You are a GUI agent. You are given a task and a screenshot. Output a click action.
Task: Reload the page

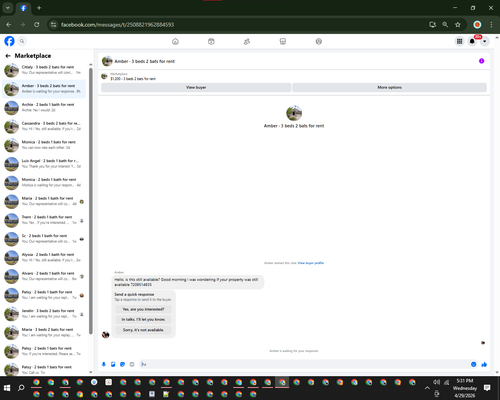37,25
